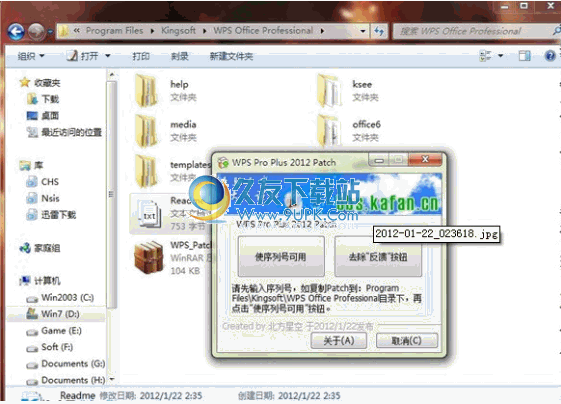Select Documents (H:) drive in sidebar
Image resolution: width=561 pixels, height=404 pixels.
[66, 380]
